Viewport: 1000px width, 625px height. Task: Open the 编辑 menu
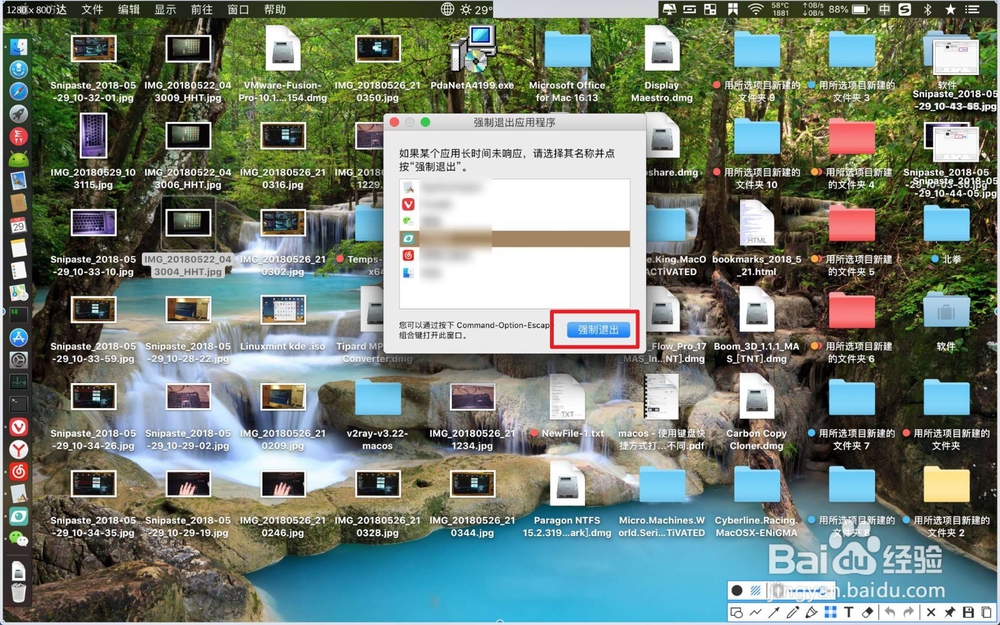[x=129, y=10]
